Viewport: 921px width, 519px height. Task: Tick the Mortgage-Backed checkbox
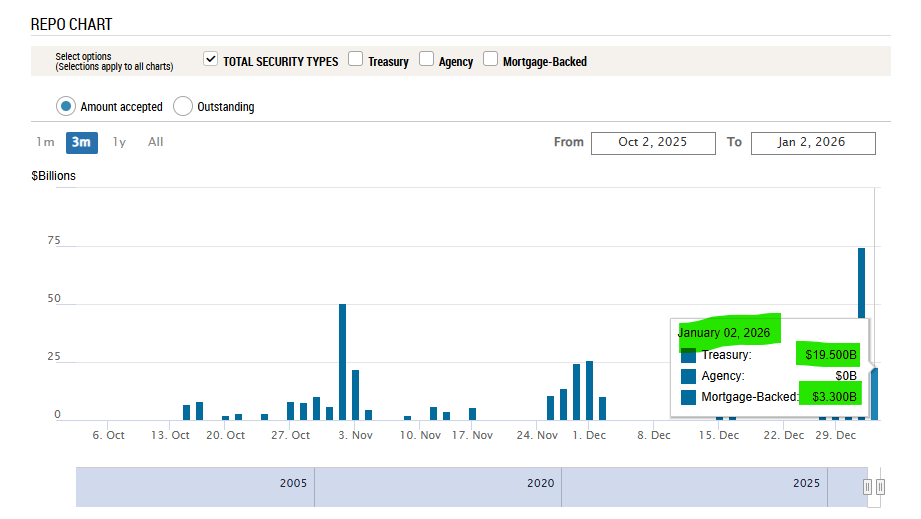coord(490,60)
